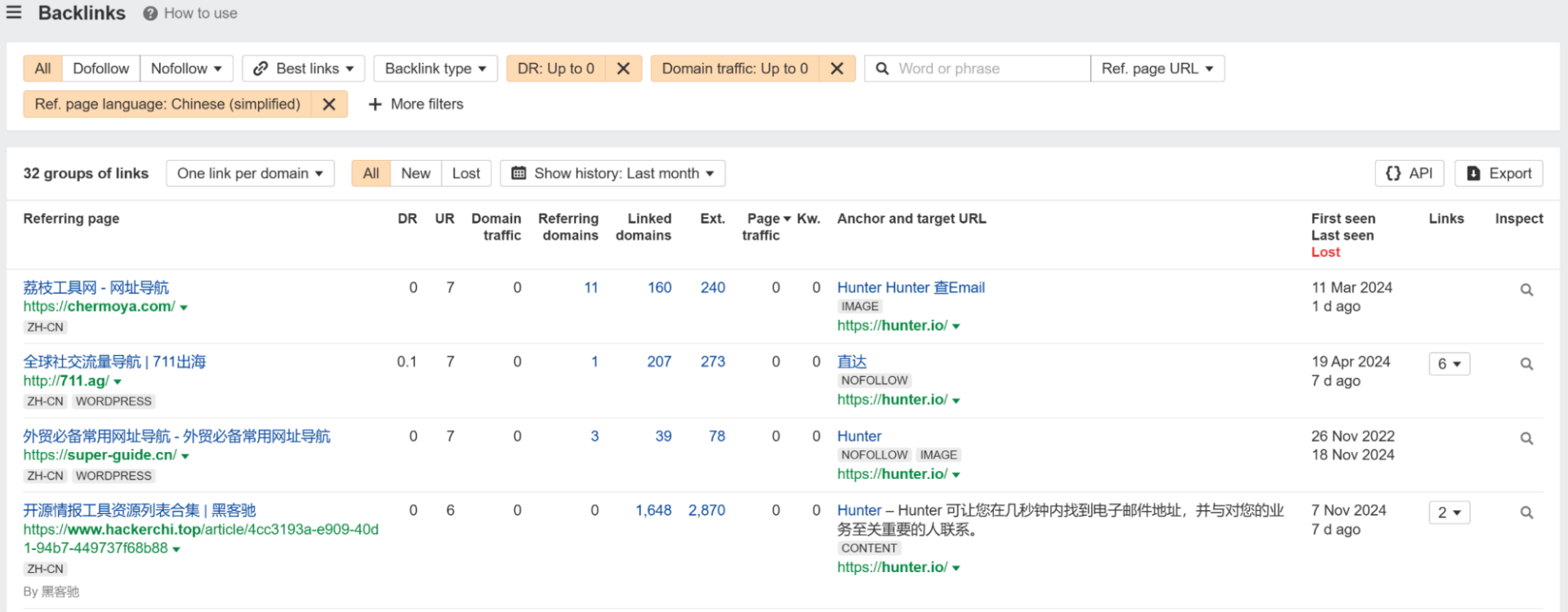Open the 开源情报工具资源列表合集 | 黑客驰 link

point(140,510)
